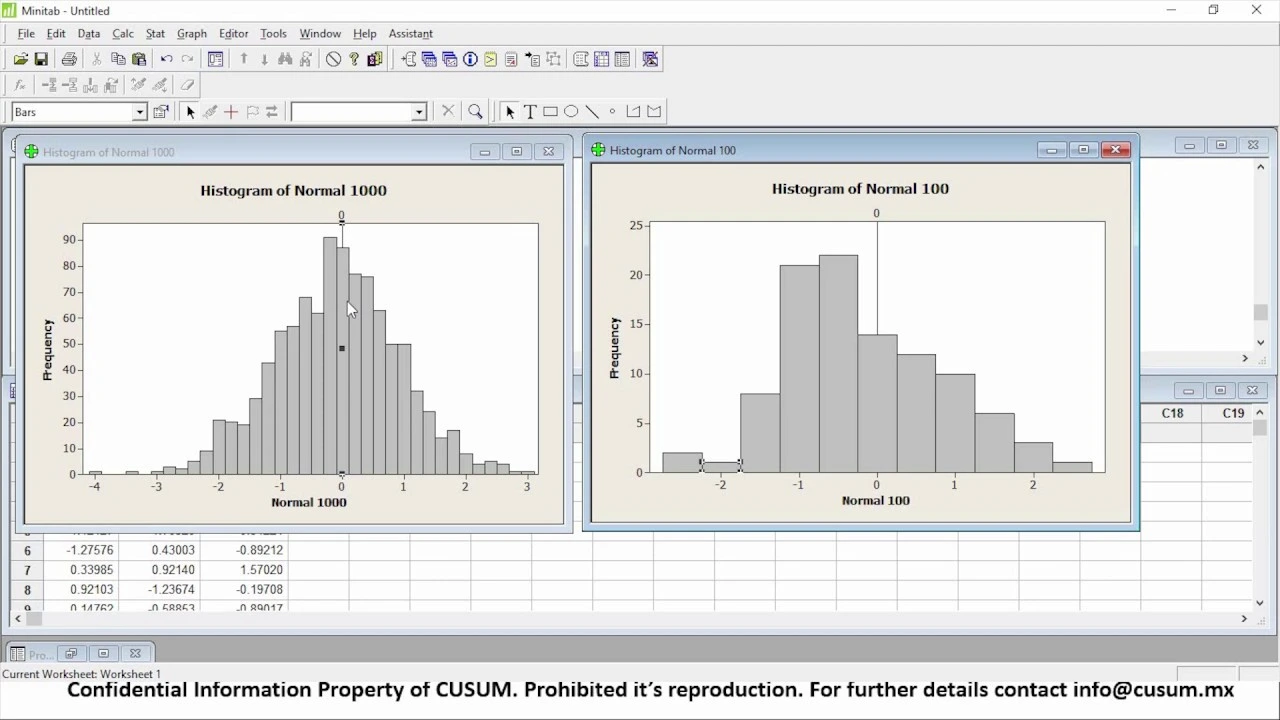Activate the red Crosshairs tool
The height and width of the screenshot is (720, 1280).
231,112
